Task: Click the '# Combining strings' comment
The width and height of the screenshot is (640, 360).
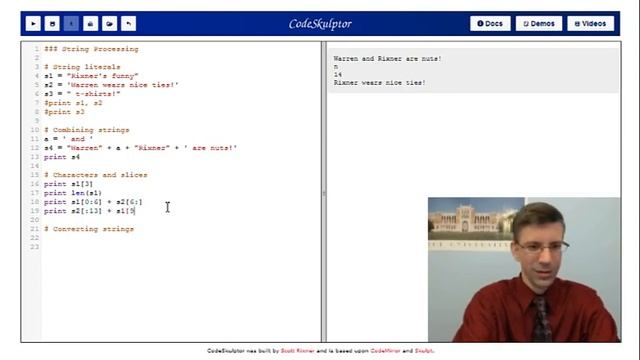Action: [87, 130]
